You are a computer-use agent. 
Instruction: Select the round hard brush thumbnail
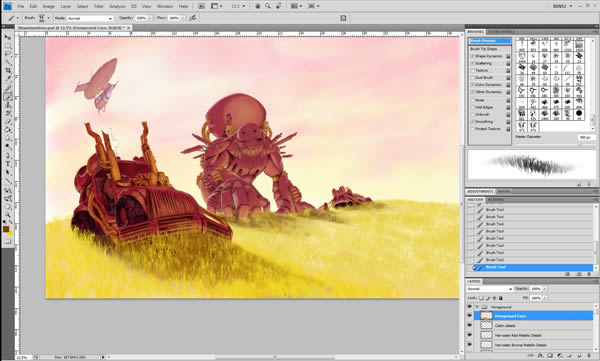579,113
